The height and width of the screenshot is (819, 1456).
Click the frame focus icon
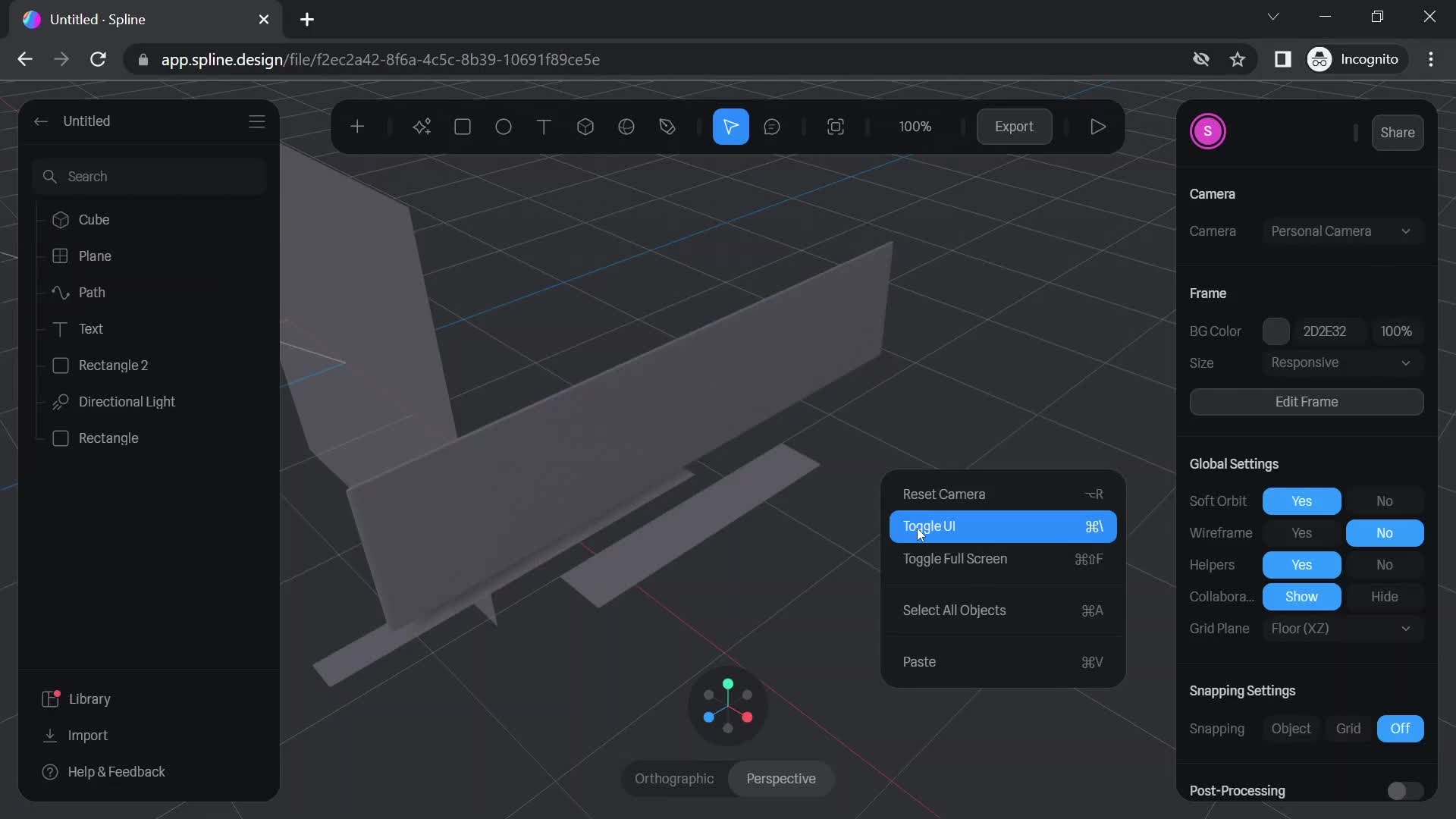tap(836, 127)
